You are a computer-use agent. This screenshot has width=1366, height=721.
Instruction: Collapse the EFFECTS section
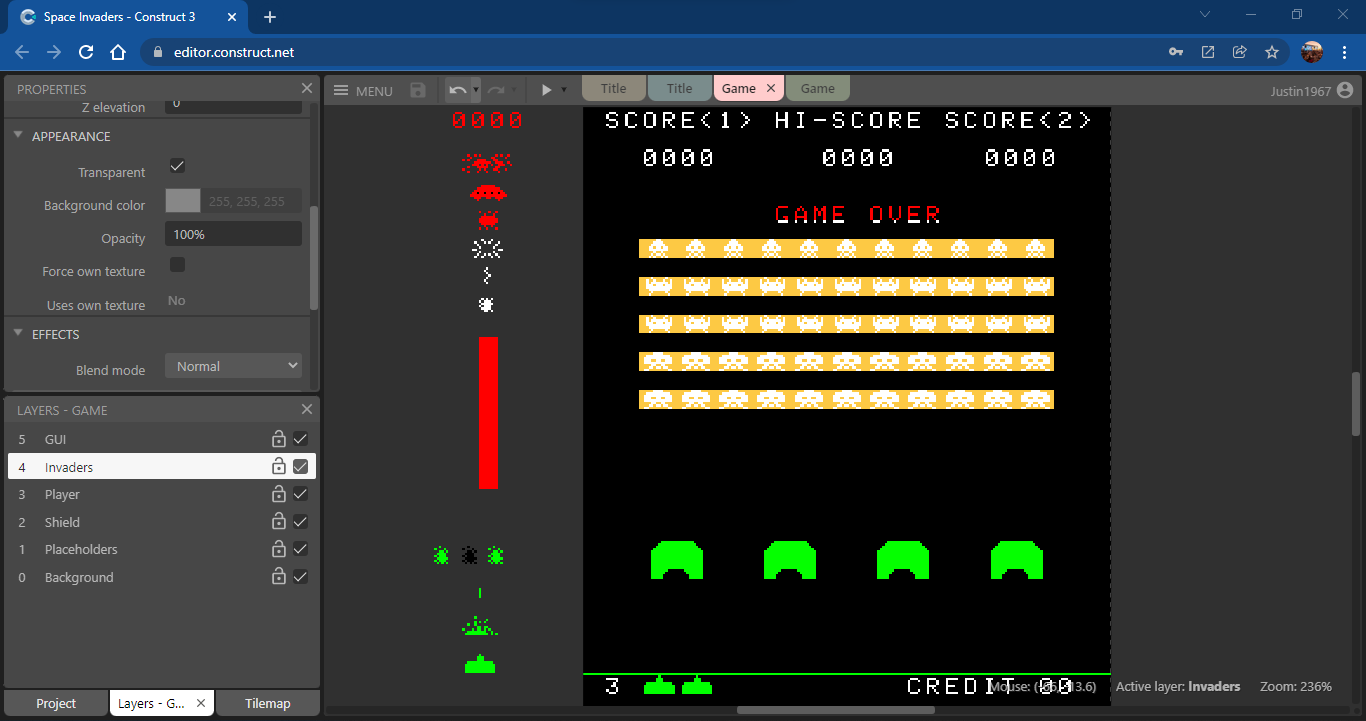click(18, 333)
